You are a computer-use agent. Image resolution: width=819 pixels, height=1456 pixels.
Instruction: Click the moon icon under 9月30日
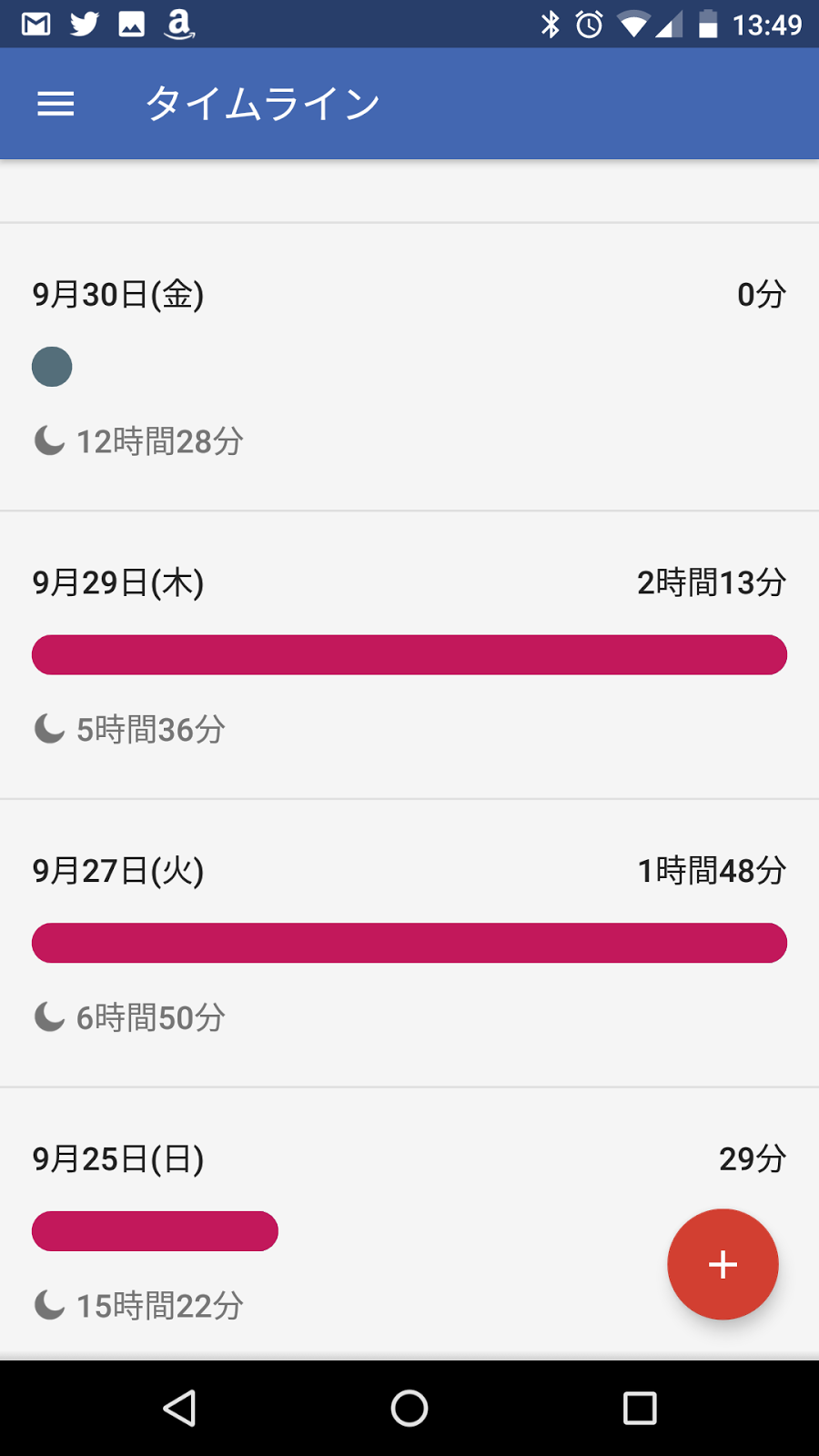(x=49, y=440)
